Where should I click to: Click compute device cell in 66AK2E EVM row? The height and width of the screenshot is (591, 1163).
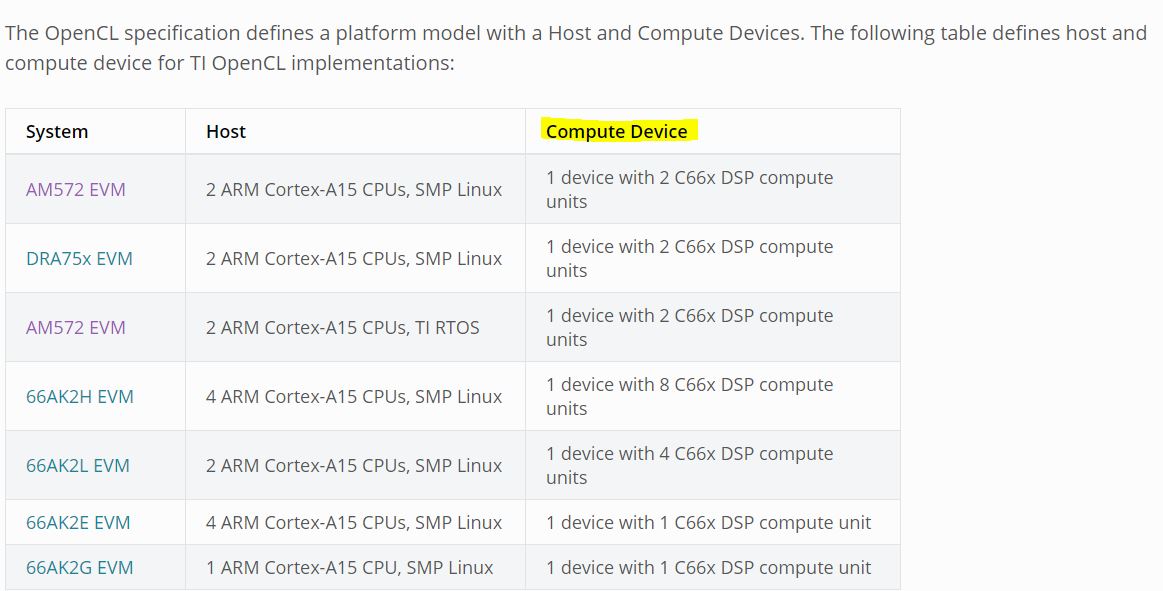click(x=708, y=522)
